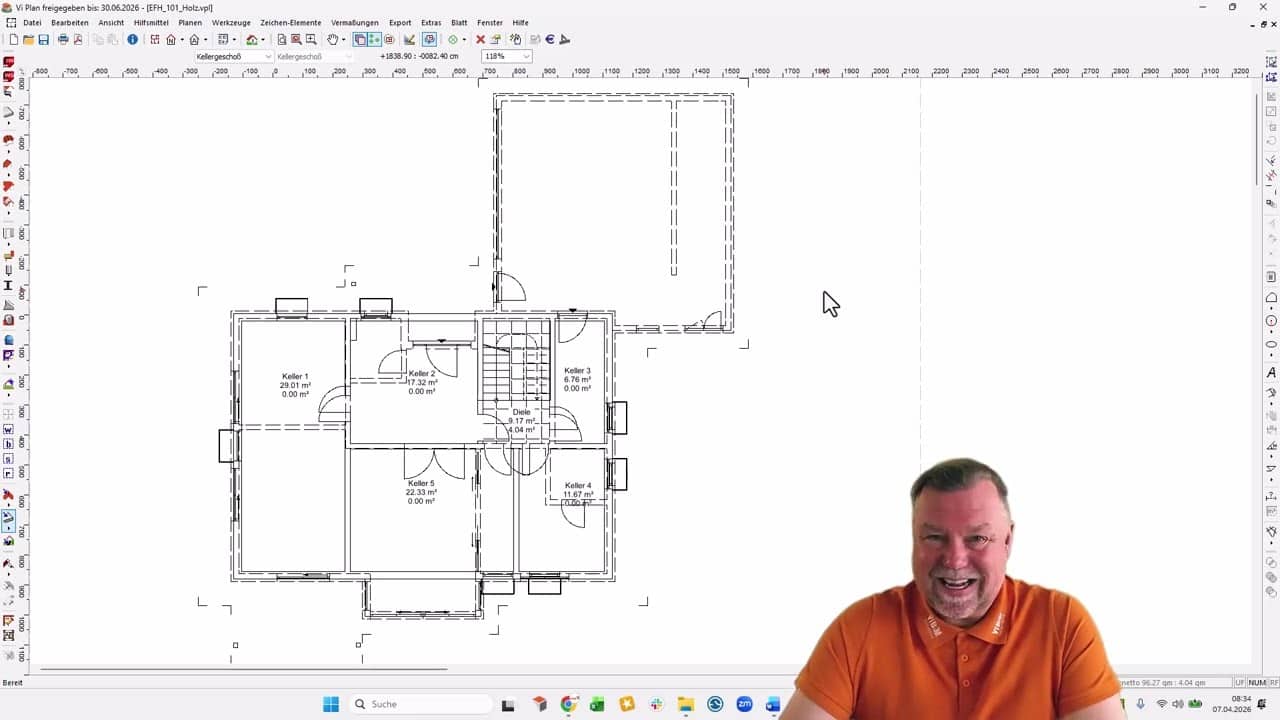Viewport: 1280px width, 720px height.
Task: Export to PDF using the toolbar icon
Action: tap(78, 40)
